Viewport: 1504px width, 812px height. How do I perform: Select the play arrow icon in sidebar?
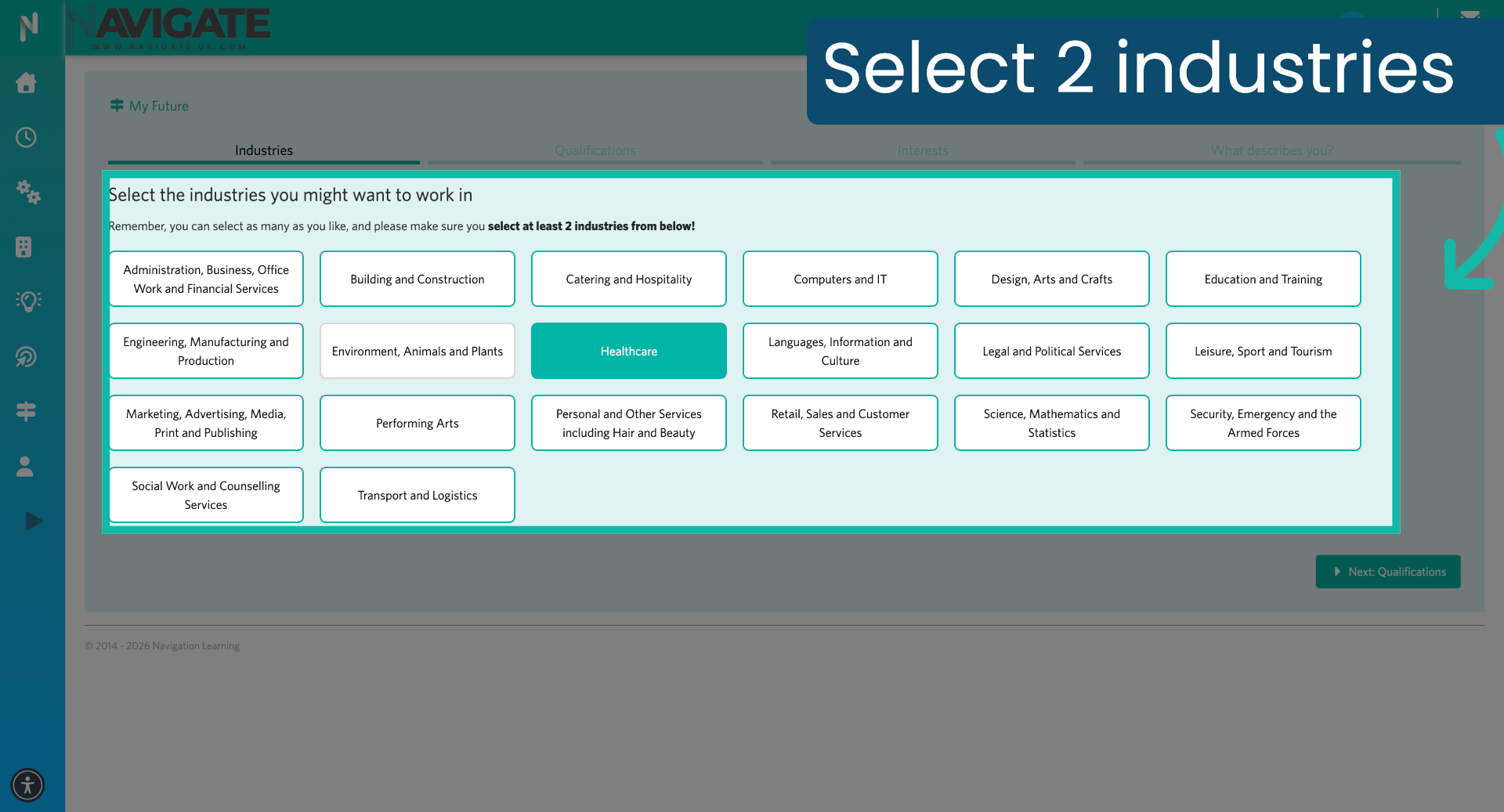pyautogui.click(x=32, y=521)
